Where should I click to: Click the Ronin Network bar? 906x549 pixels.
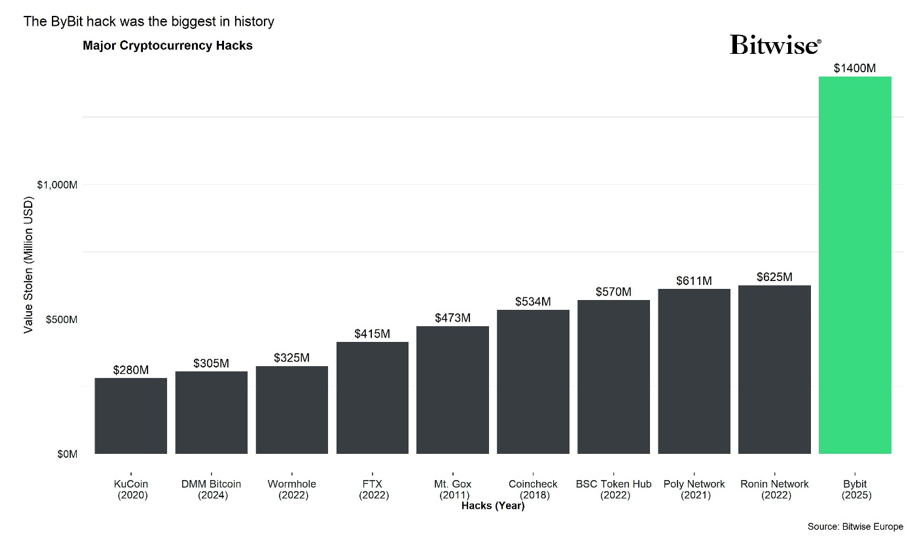click(774, 369)
